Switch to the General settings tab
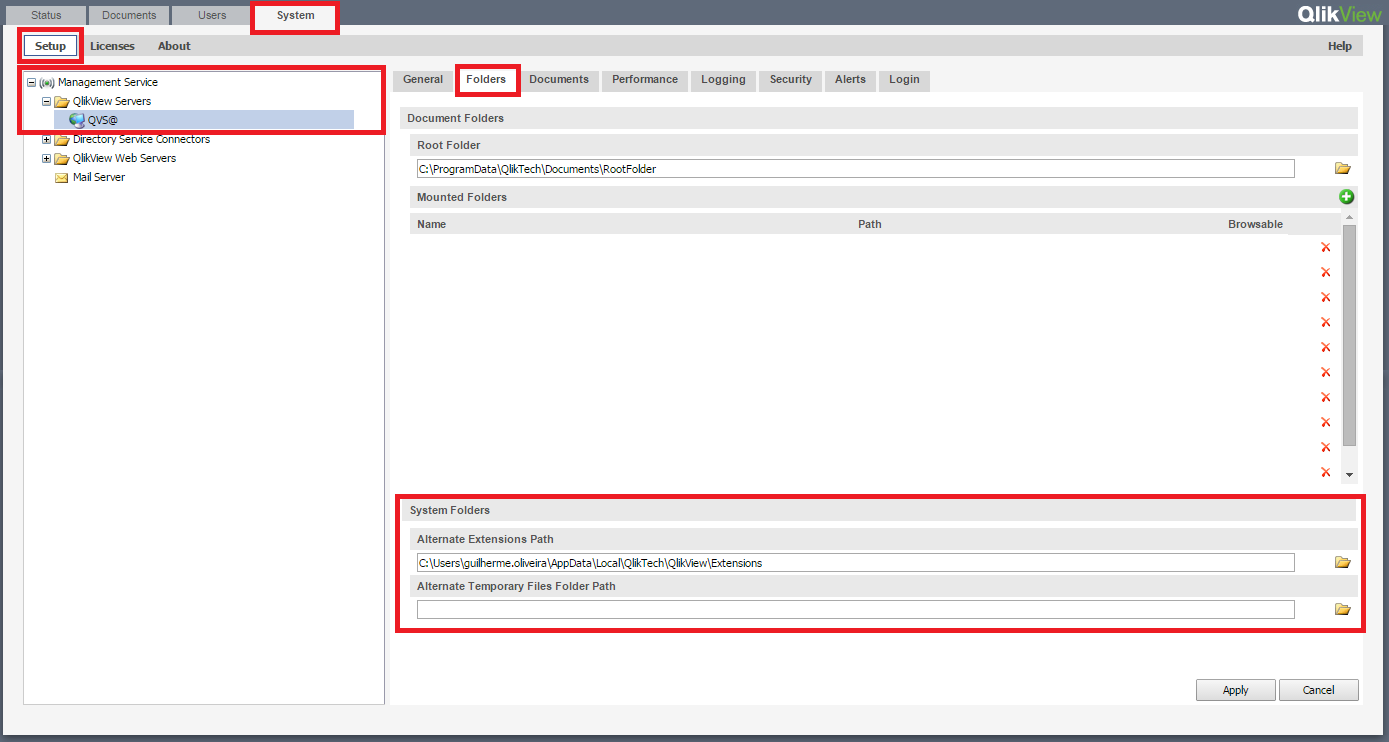This screenshot has height=742, width=1389. [423, 80]
